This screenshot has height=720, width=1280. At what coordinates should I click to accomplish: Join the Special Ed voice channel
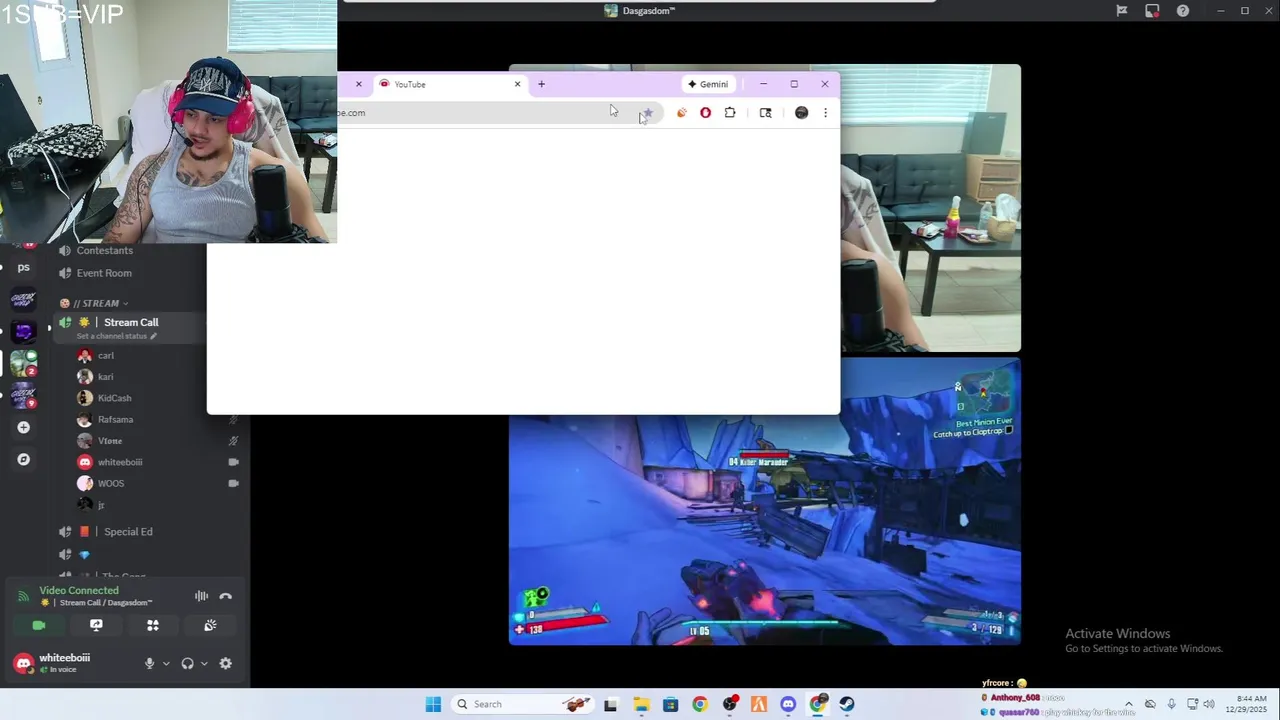pyautogui.click(x=128, y=532)
